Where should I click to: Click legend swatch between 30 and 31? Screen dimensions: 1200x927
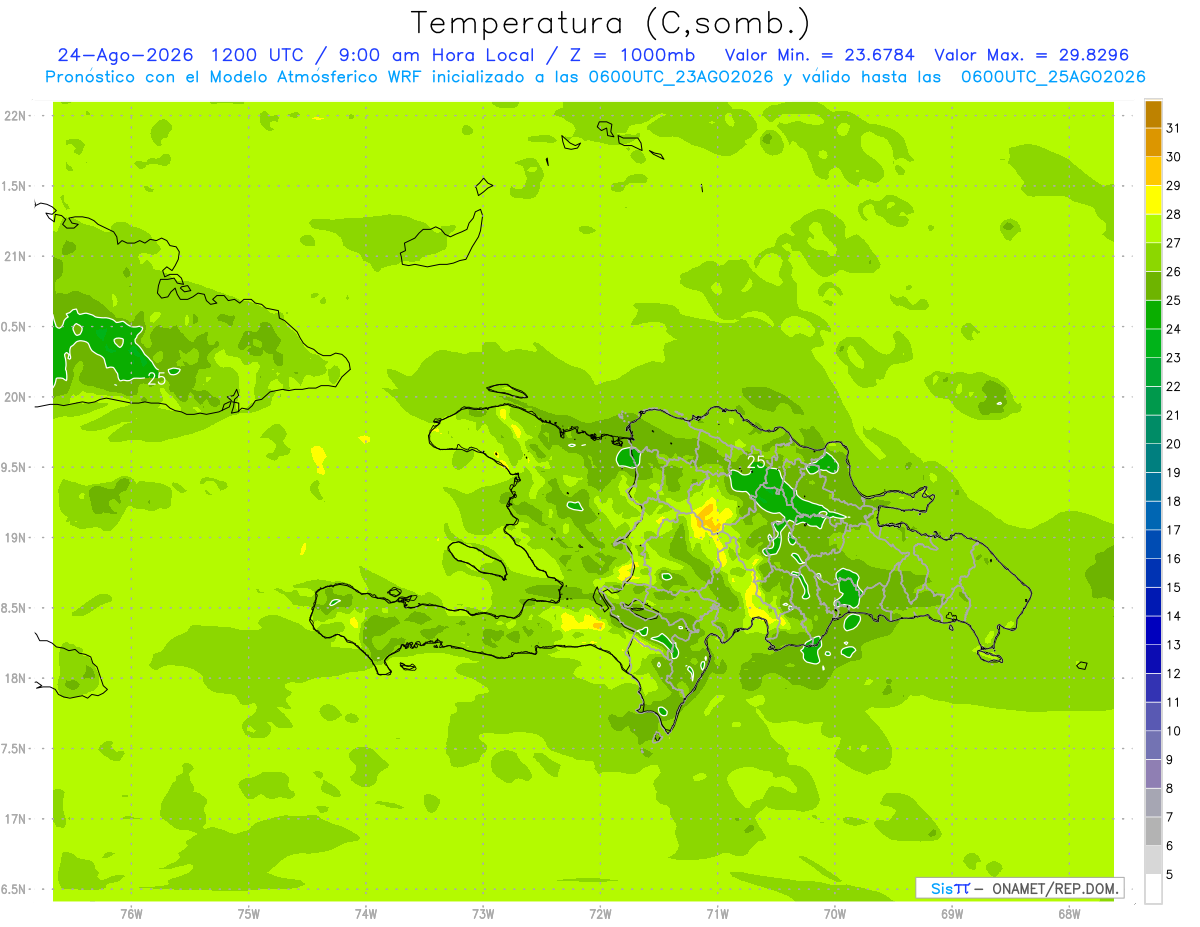point(1153,143)
